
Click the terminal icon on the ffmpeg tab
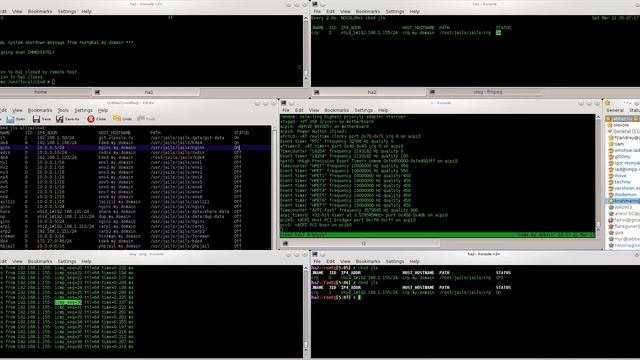point(432,92)
